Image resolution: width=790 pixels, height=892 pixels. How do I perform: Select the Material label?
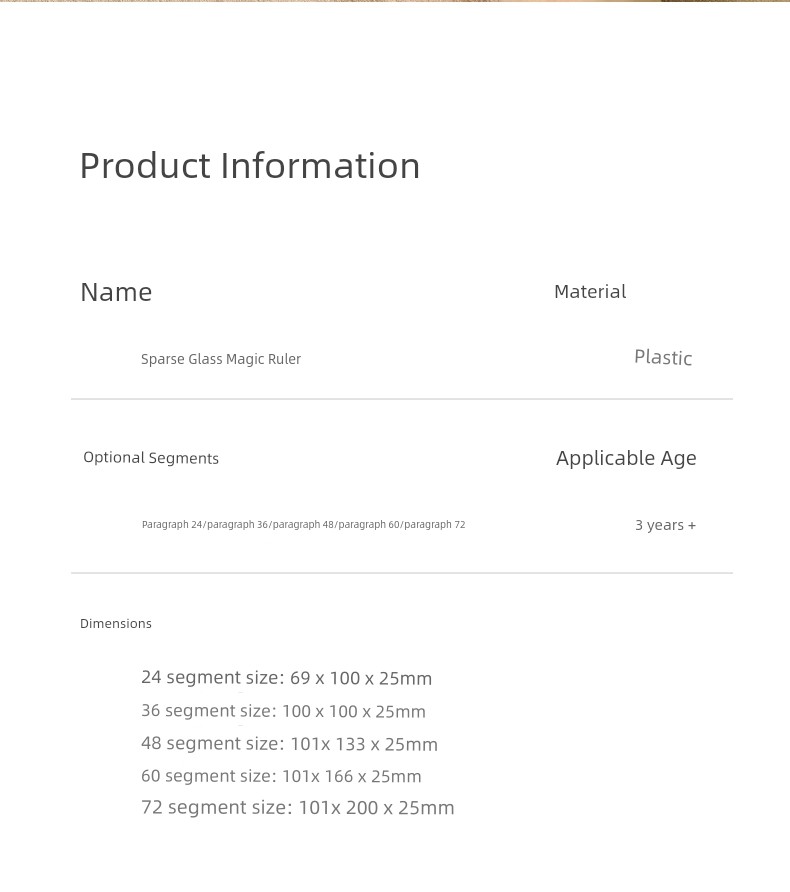[x=590, y=292]
